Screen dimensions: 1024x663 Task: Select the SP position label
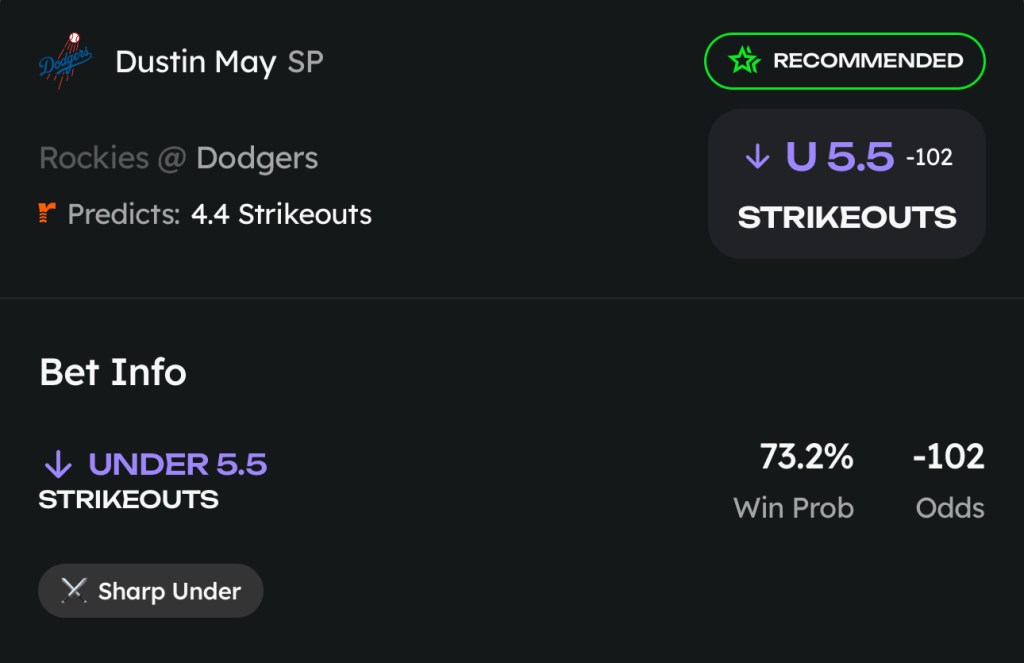(x=306, y=62)
